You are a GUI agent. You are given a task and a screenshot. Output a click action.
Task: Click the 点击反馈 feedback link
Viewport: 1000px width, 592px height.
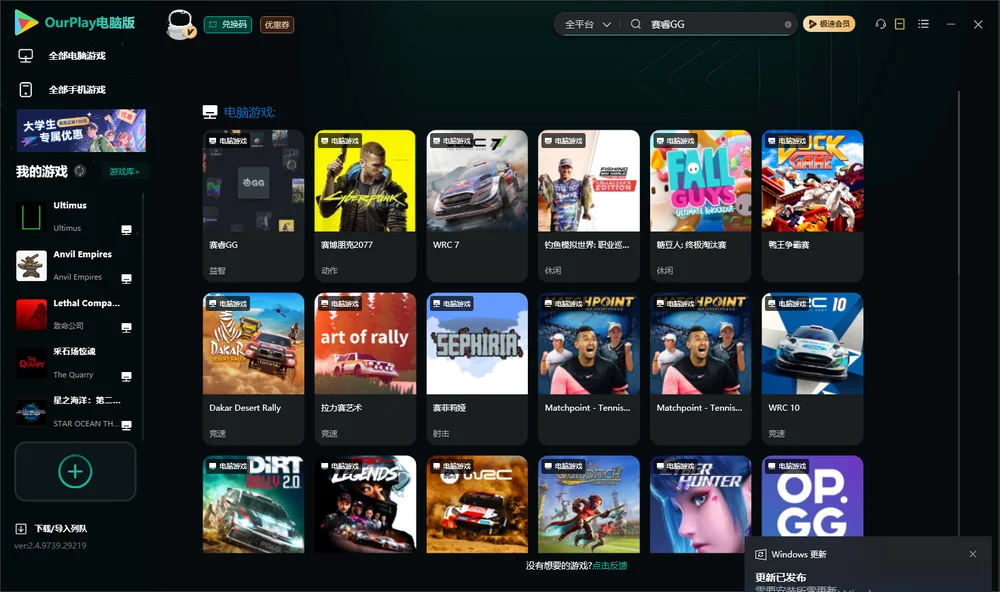click(x=610, y=565)
